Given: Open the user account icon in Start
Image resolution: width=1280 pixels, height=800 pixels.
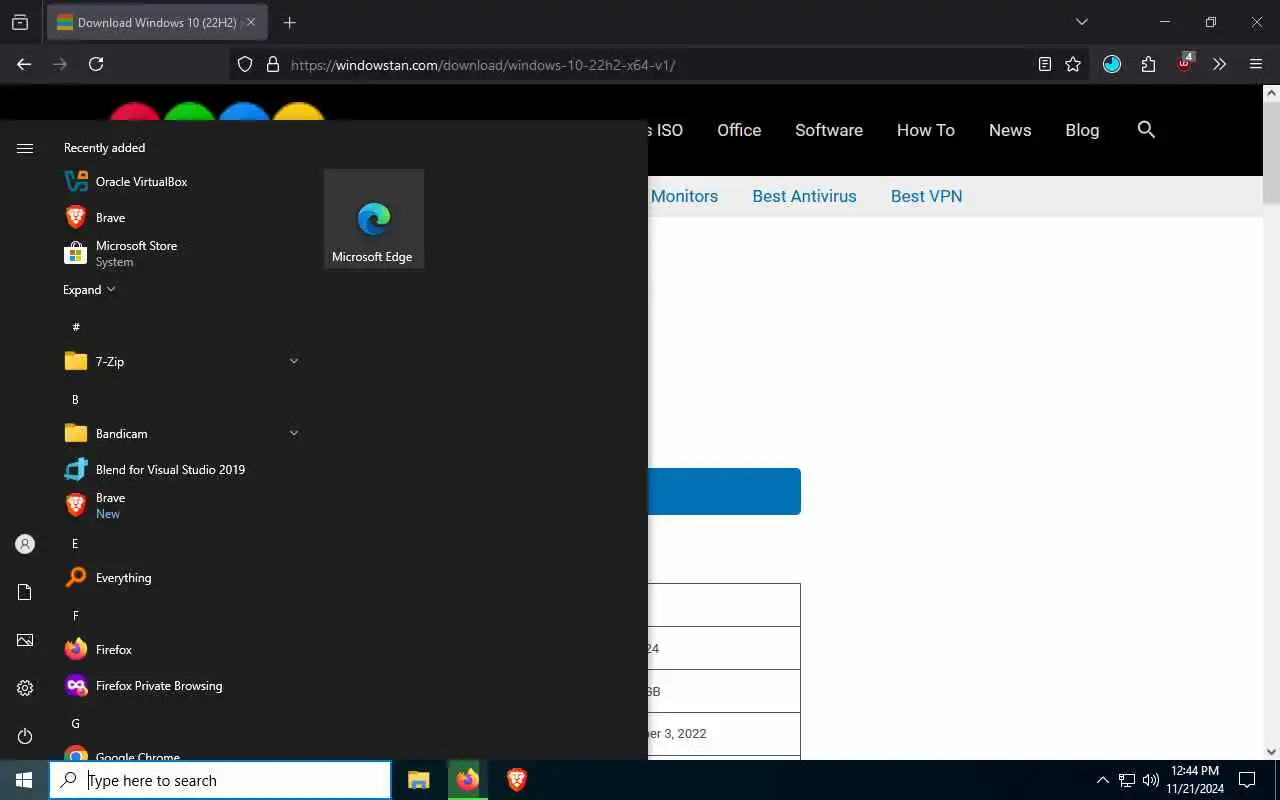Looking at the screenshot, I should pos(25,544).
